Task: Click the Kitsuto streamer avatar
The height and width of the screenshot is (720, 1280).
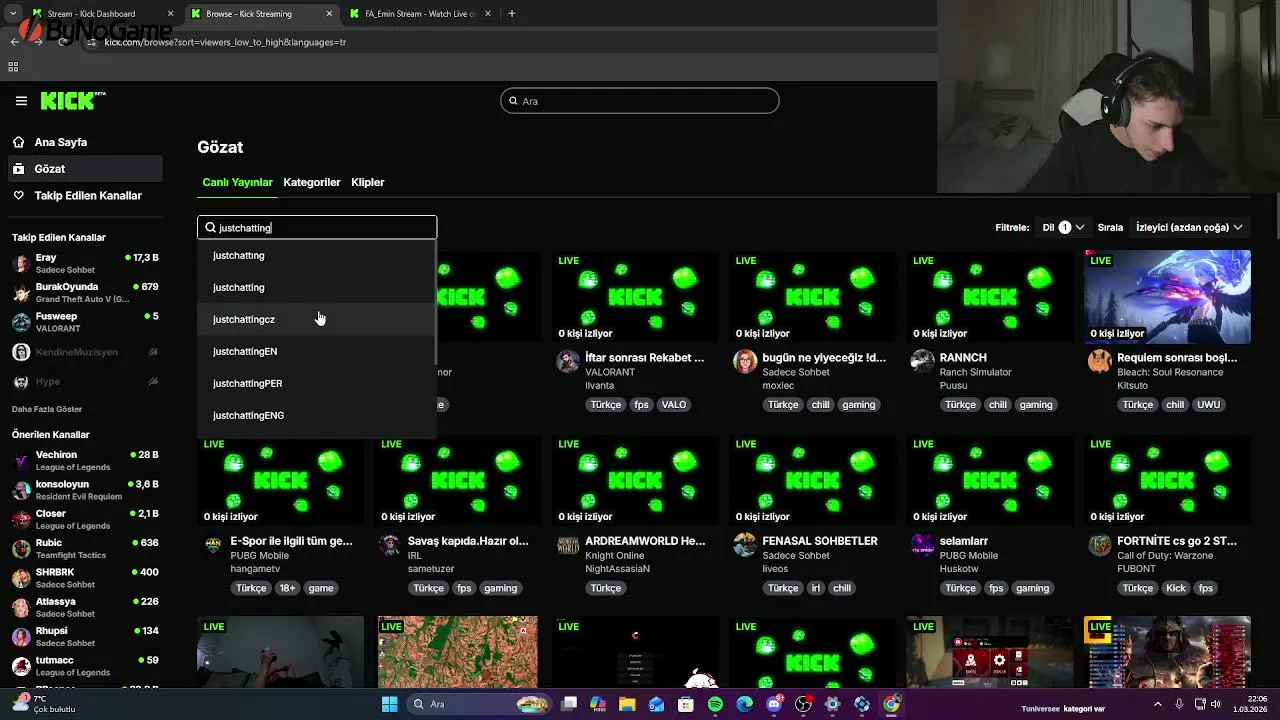Action: click(1100, 362)
